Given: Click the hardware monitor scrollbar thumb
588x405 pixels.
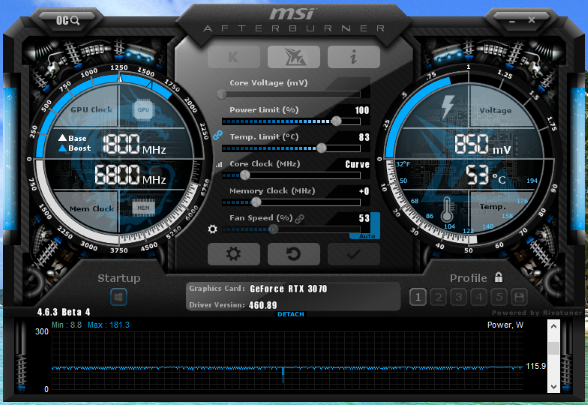Looking at the screenshot, I should 553,348.
